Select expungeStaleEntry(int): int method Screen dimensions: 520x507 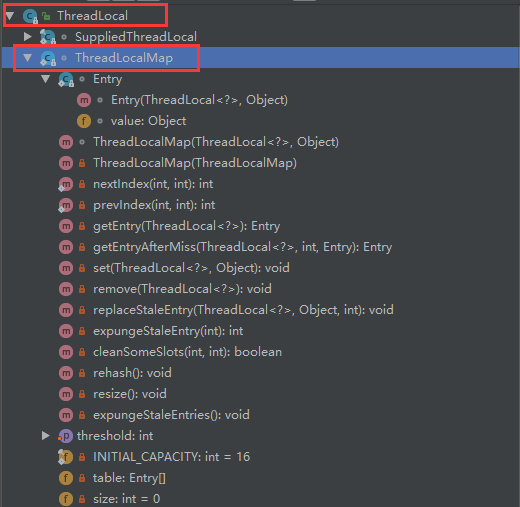click(168, 331)
